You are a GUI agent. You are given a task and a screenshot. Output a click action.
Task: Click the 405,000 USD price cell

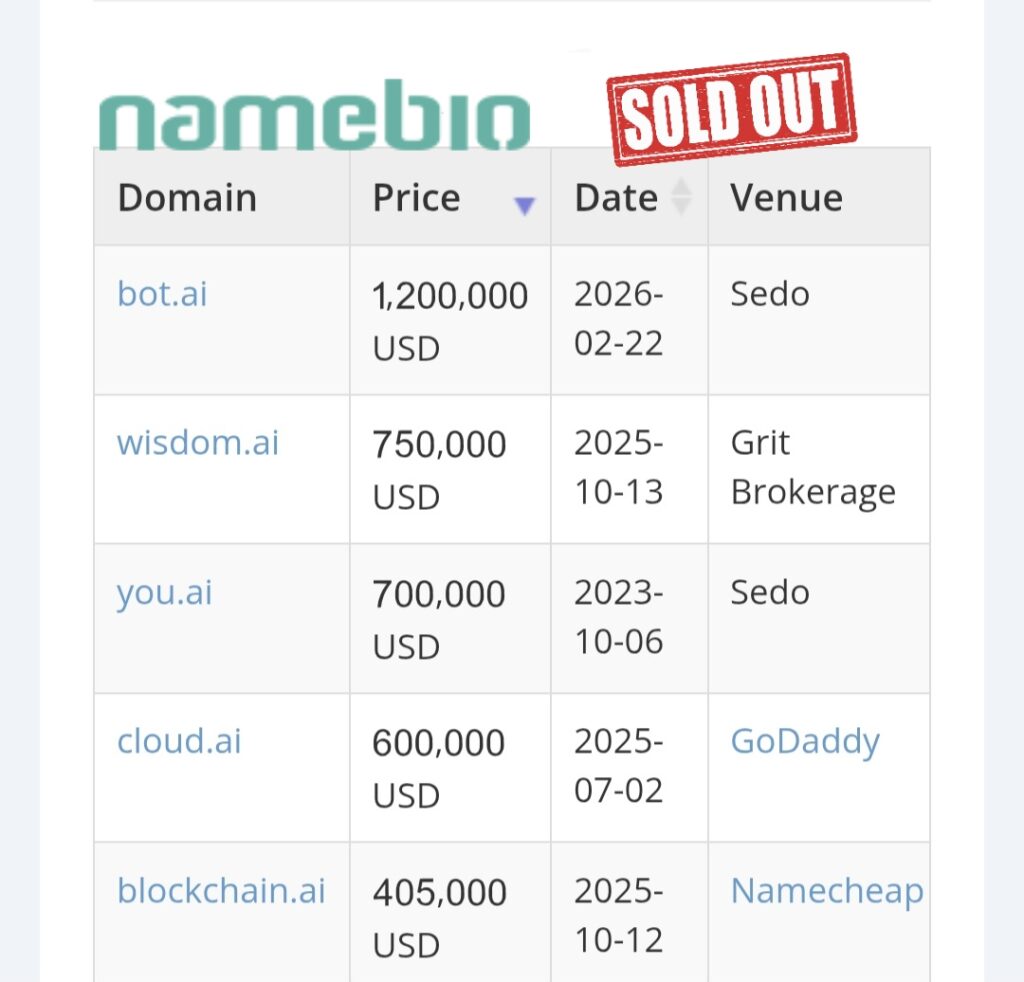439,916
